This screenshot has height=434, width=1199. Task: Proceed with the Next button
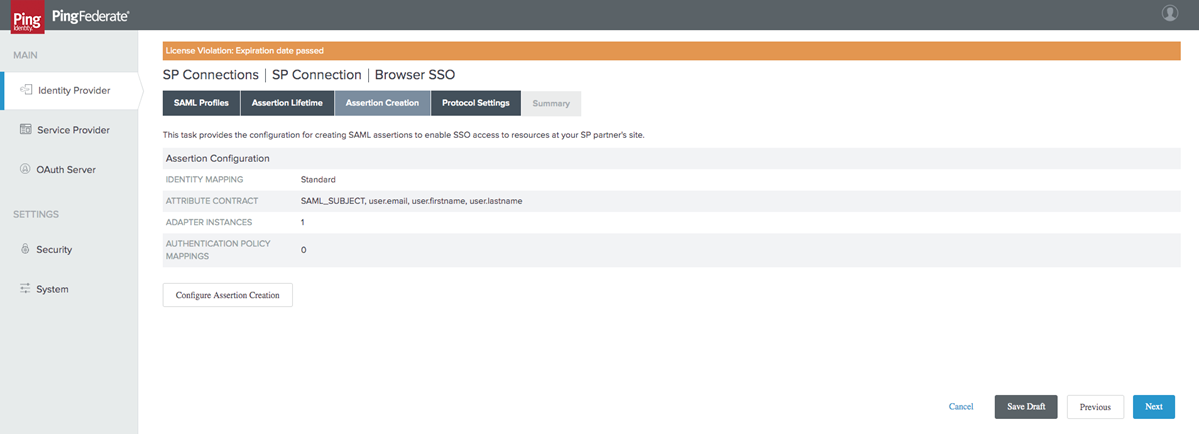click(1154, 407)
